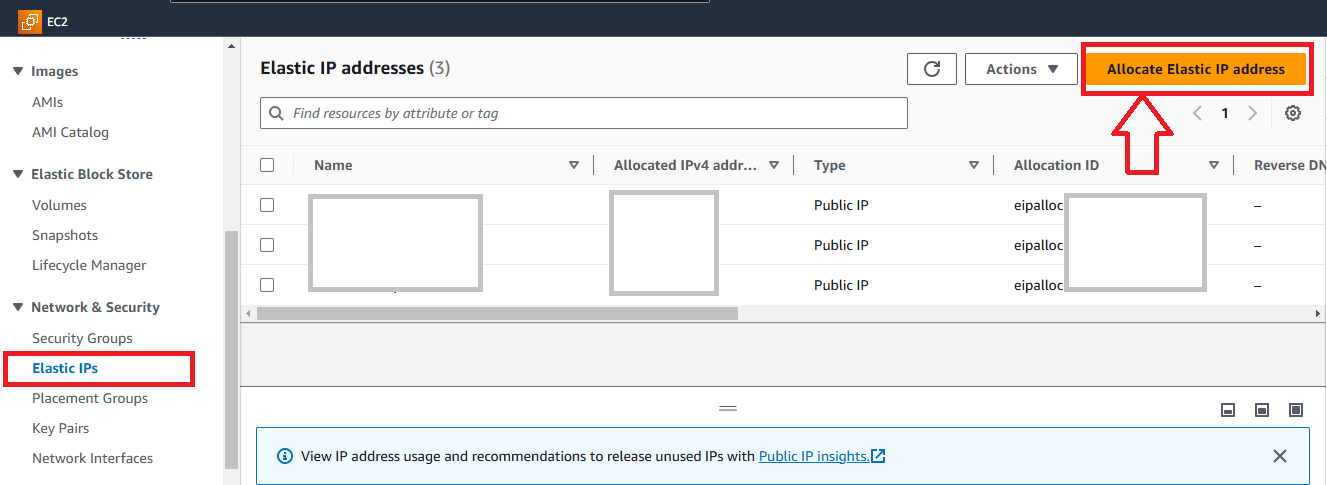Open Network Interfaces in the sidebar
The width and height of the screenshot is (1327, 485).
pyautogui.click(x=92, y=458)
